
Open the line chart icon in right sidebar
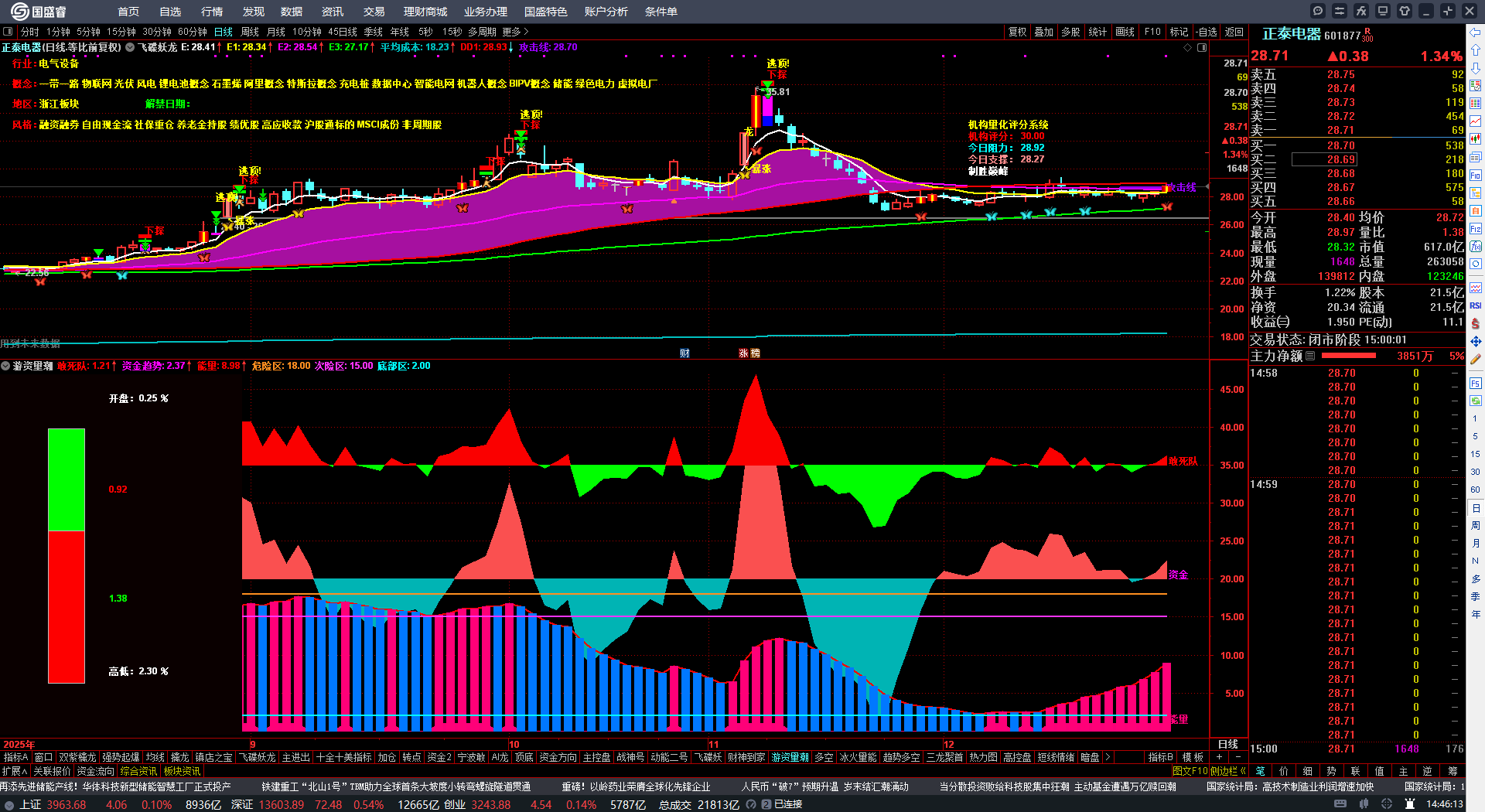pyautogui.click(x=1476, y=121)
